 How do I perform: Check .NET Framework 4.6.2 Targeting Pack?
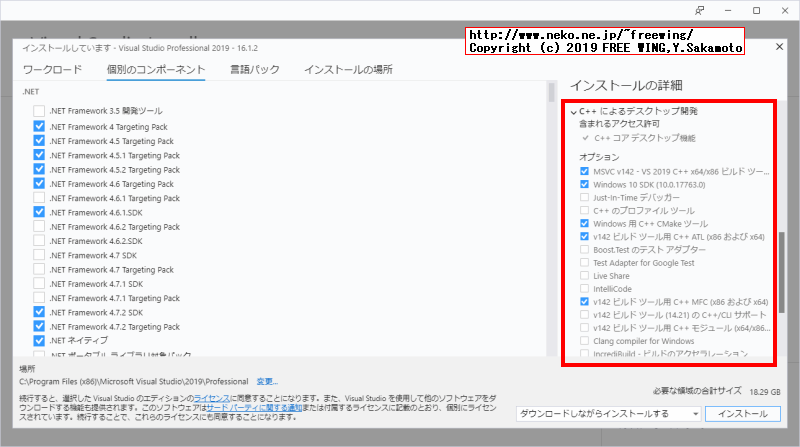(39, 226)
